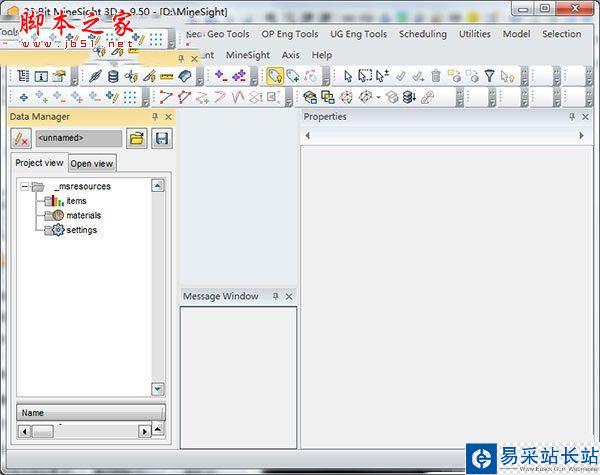Switch to the Project view tab
The height and width of the screenshot is (475, 600).
[x=39, y=163]
